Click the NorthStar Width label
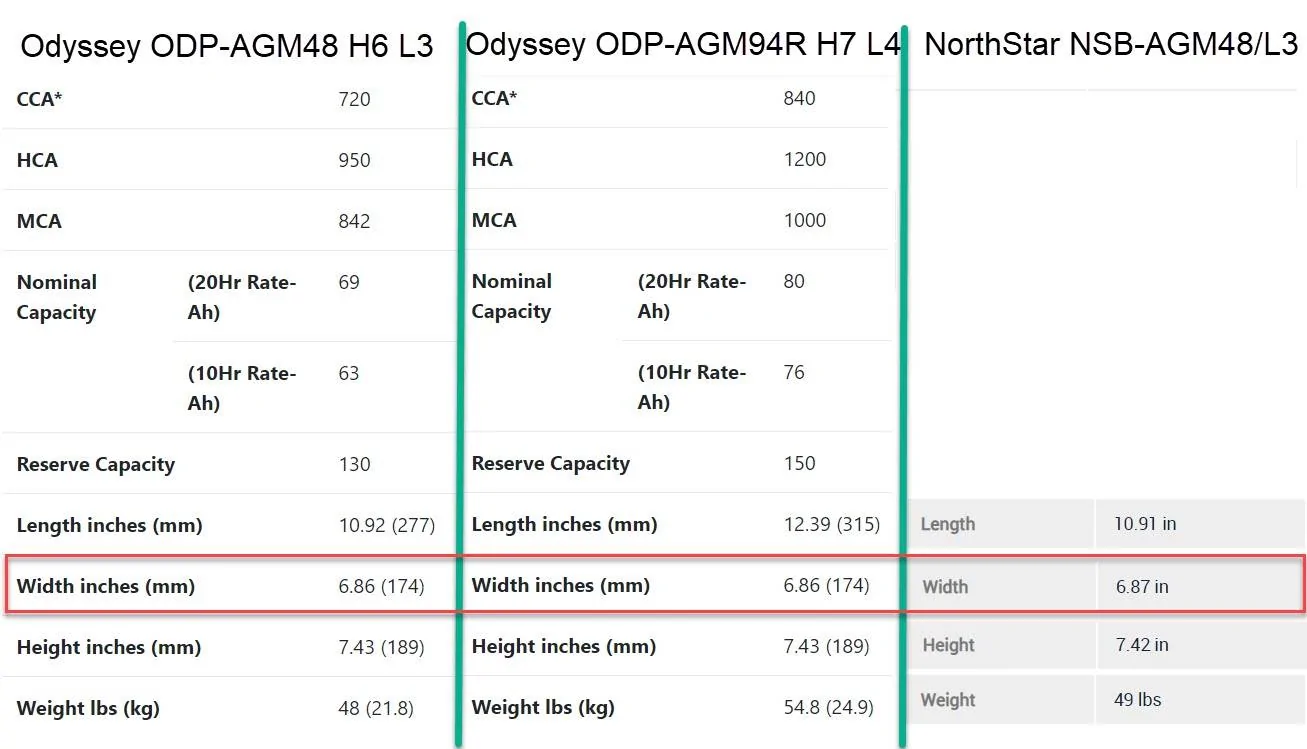The width and height of the screenshot is (1307, 749). coord(945,587)
